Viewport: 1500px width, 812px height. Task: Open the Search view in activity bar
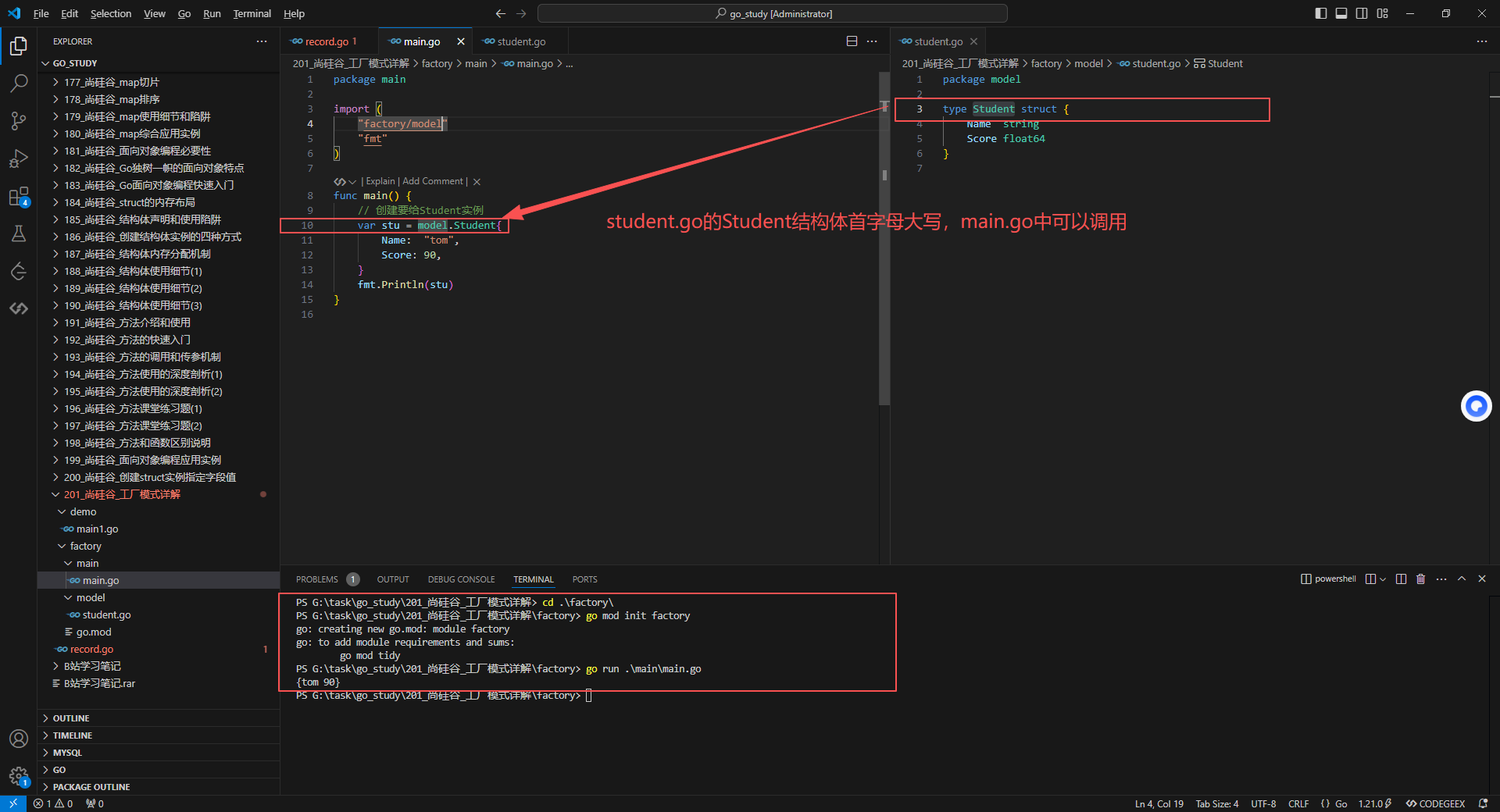point(19,83)
